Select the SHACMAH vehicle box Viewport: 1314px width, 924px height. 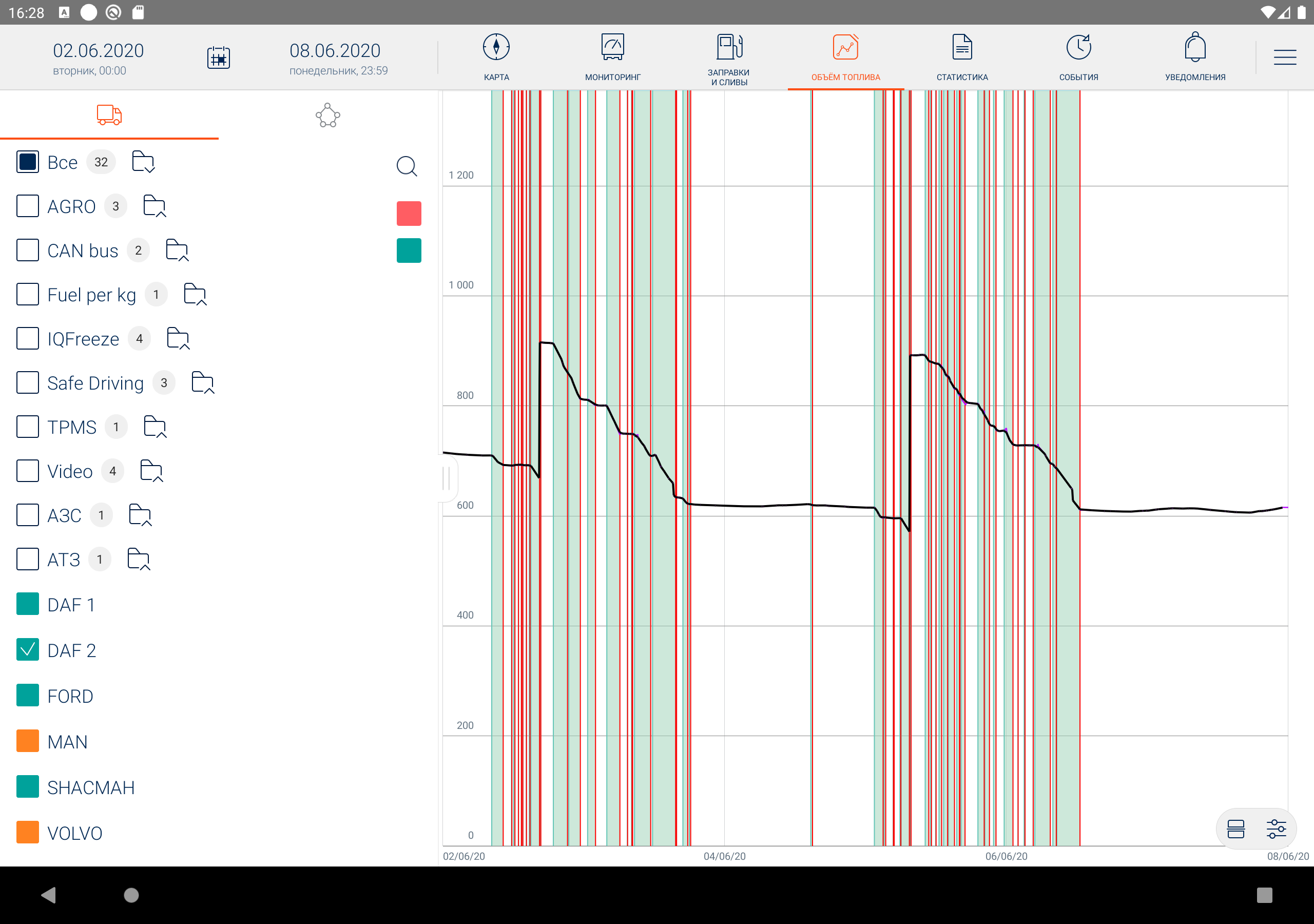28,786
